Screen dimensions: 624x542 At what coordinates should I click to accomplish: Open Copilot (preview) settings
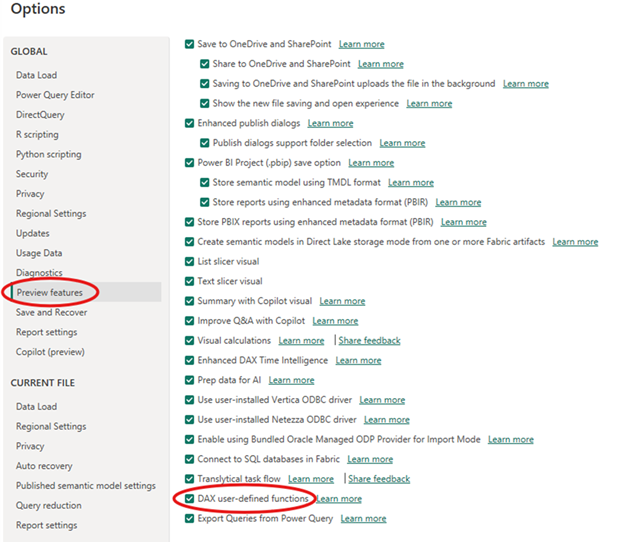(50, 352)
